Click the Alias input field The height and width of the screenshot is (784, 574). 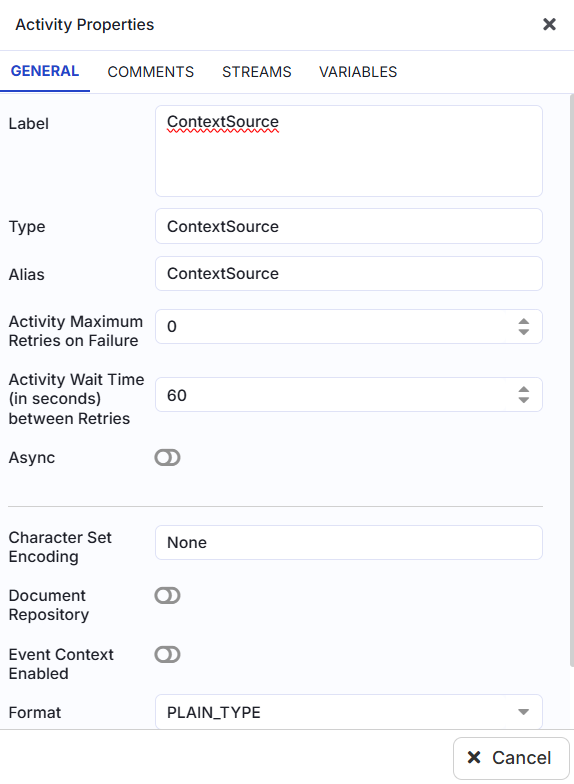348,274
